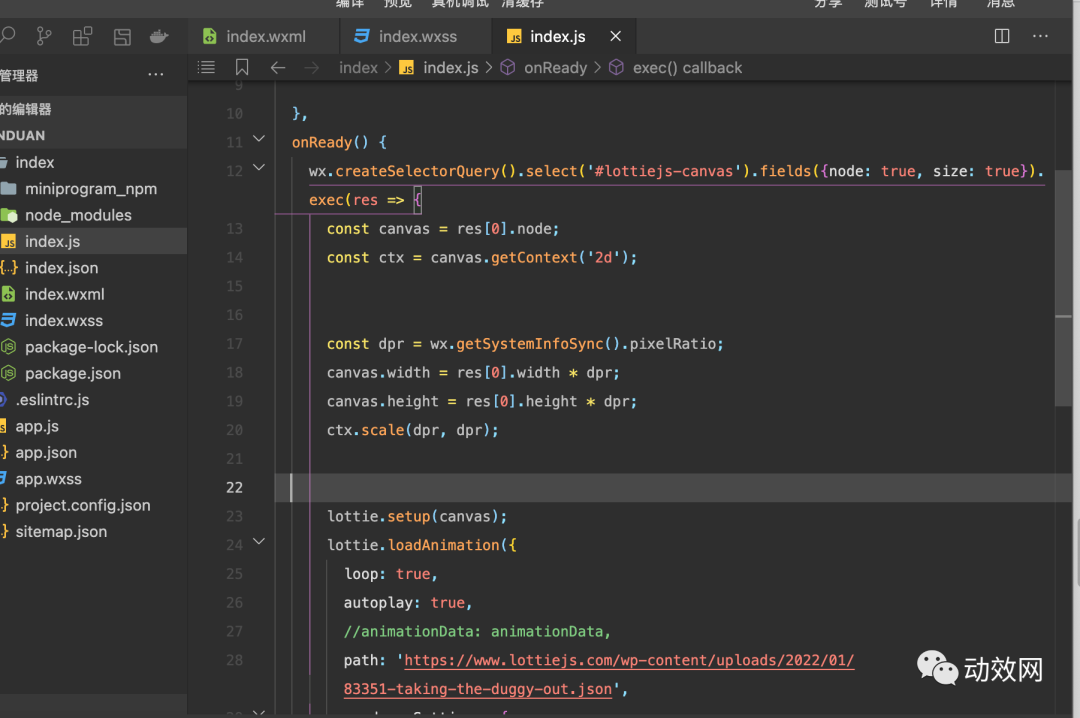Viewport: 1080px width, 718px height.
Task: Click the onReady breadcrumb item
Action: pos(544,68)
